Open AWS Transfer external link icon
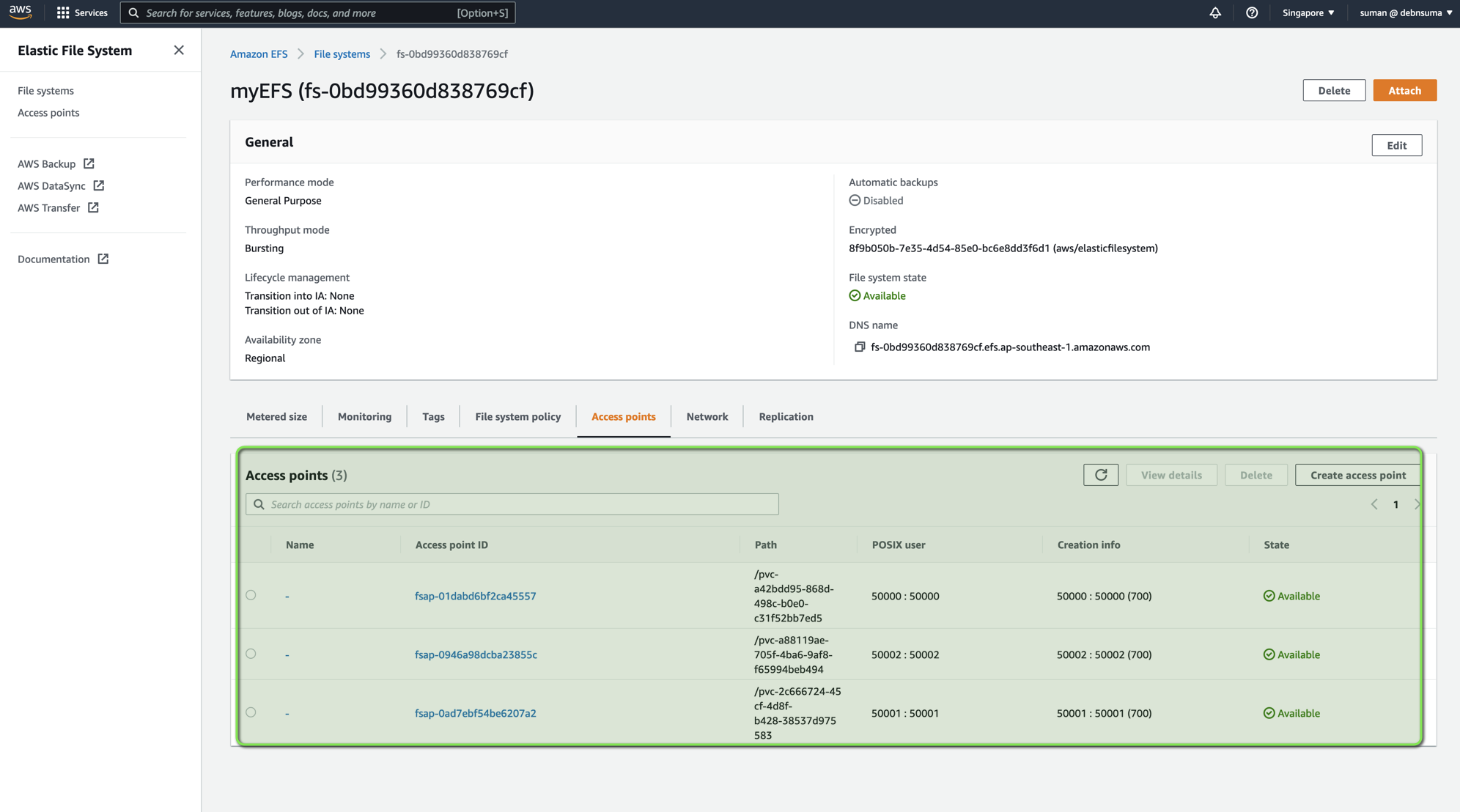1460x812 pixels. pyautogui.click(x=93, y=207)
